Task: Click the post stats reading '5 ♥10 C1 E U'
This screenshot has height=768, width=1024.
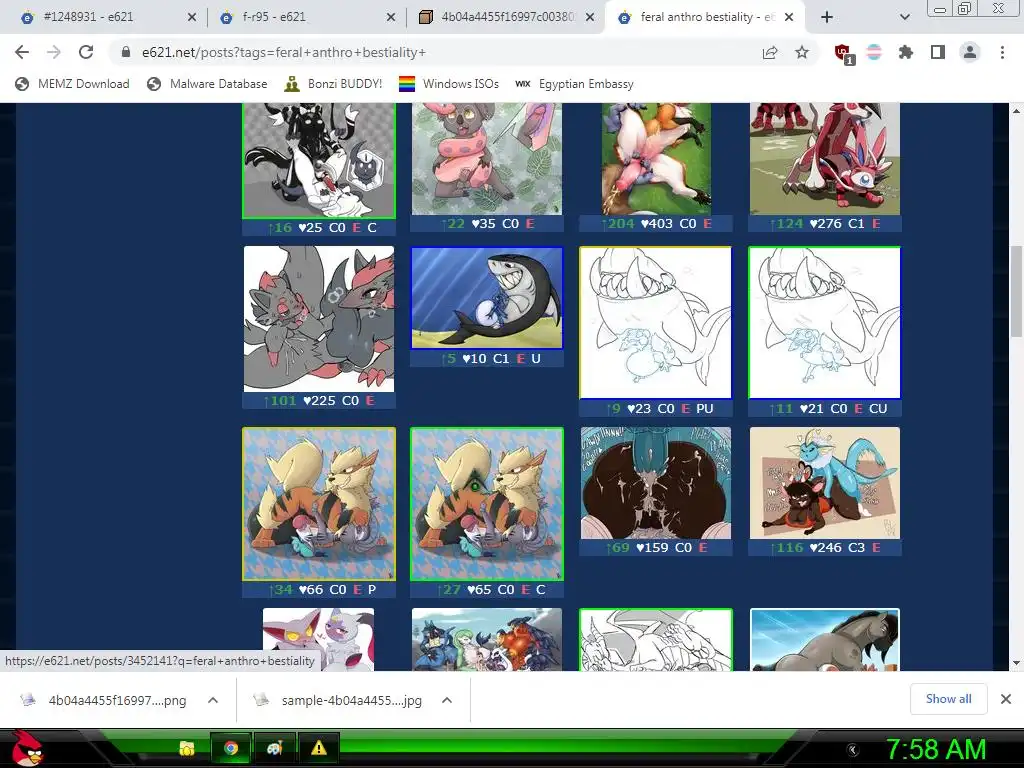Action: coord(487,359)
